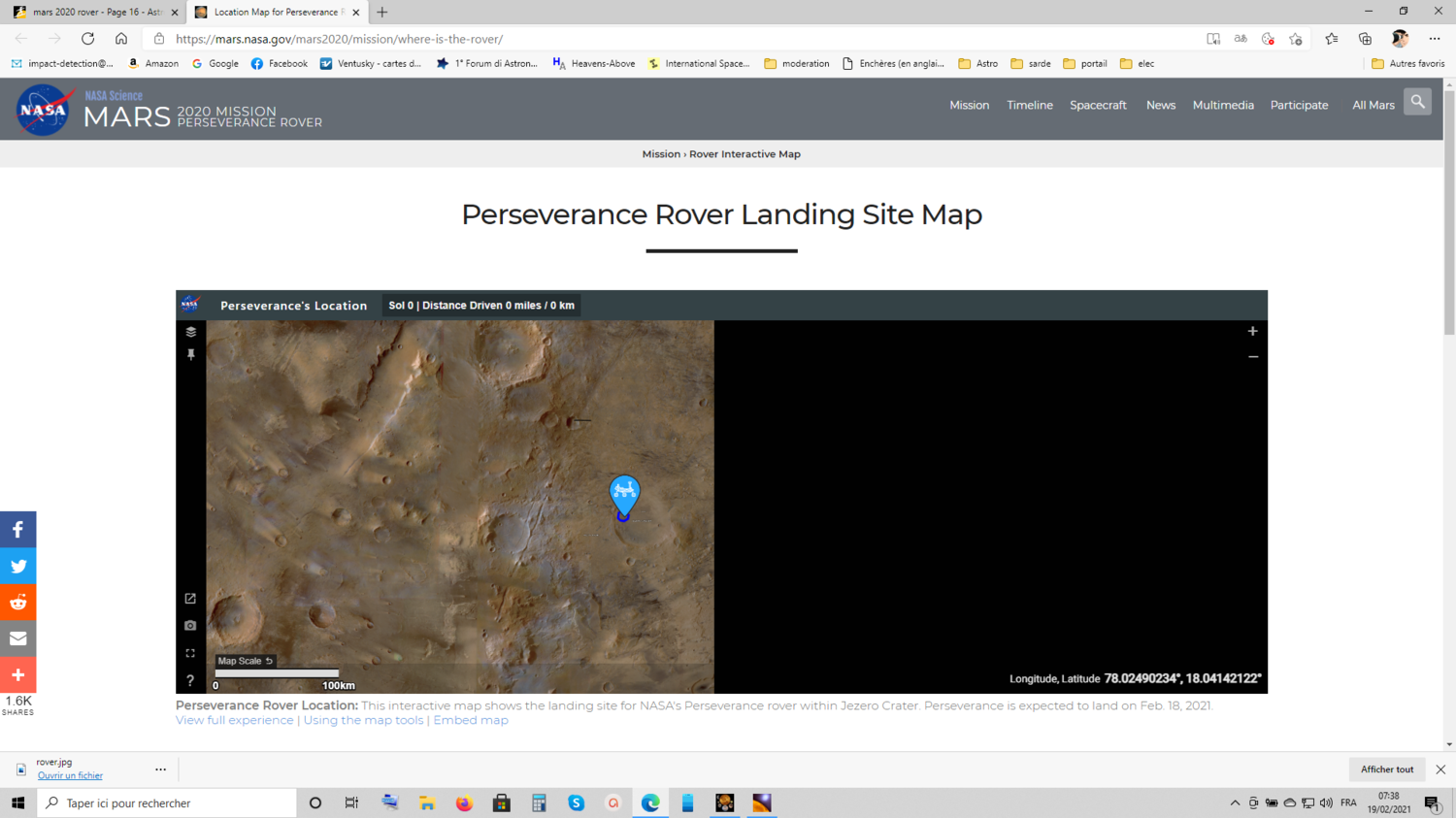Screen dimensions: 1456x818
Task: Open the NASA site search icon
Action: pyautogui.click(x=1417, y=102)
